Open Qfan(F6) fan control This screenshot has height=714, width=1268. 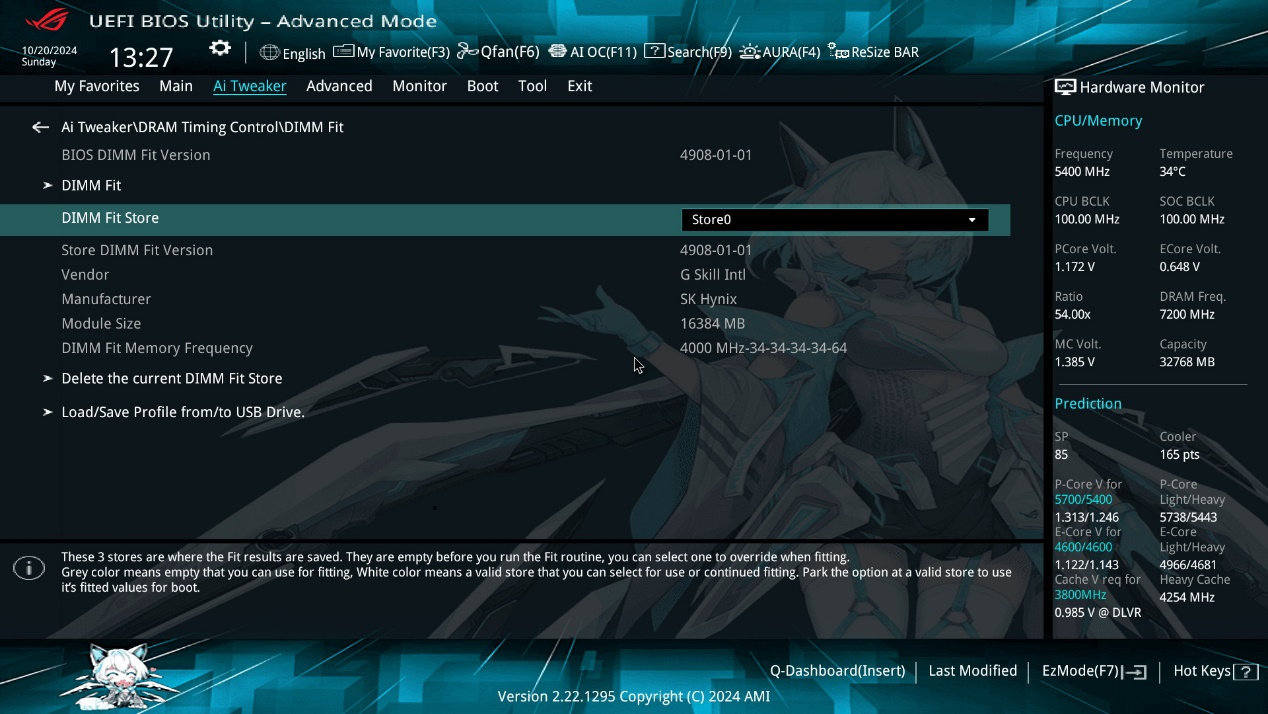coord(498,52)
